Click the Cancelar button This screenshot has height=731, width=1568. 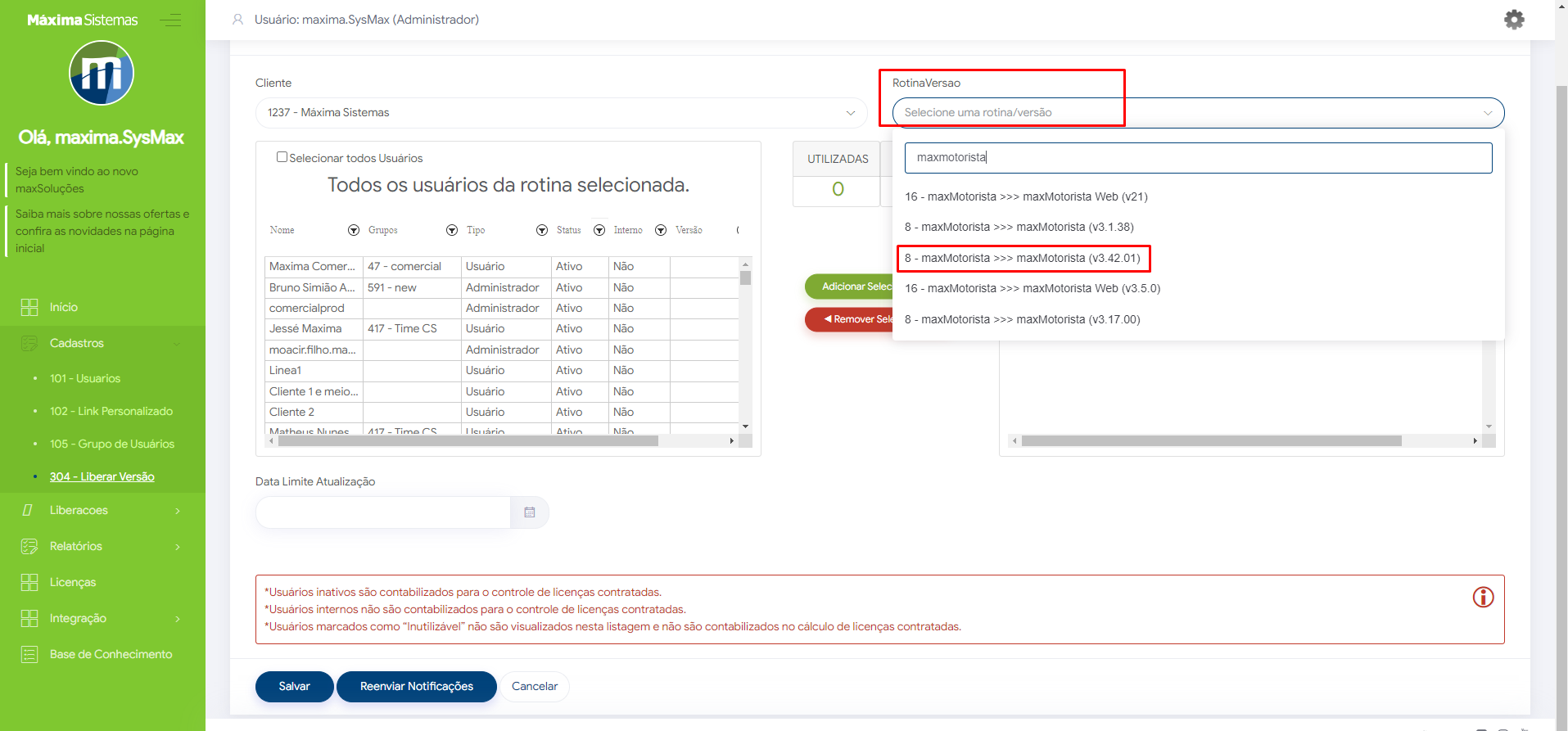click(535, 687)
